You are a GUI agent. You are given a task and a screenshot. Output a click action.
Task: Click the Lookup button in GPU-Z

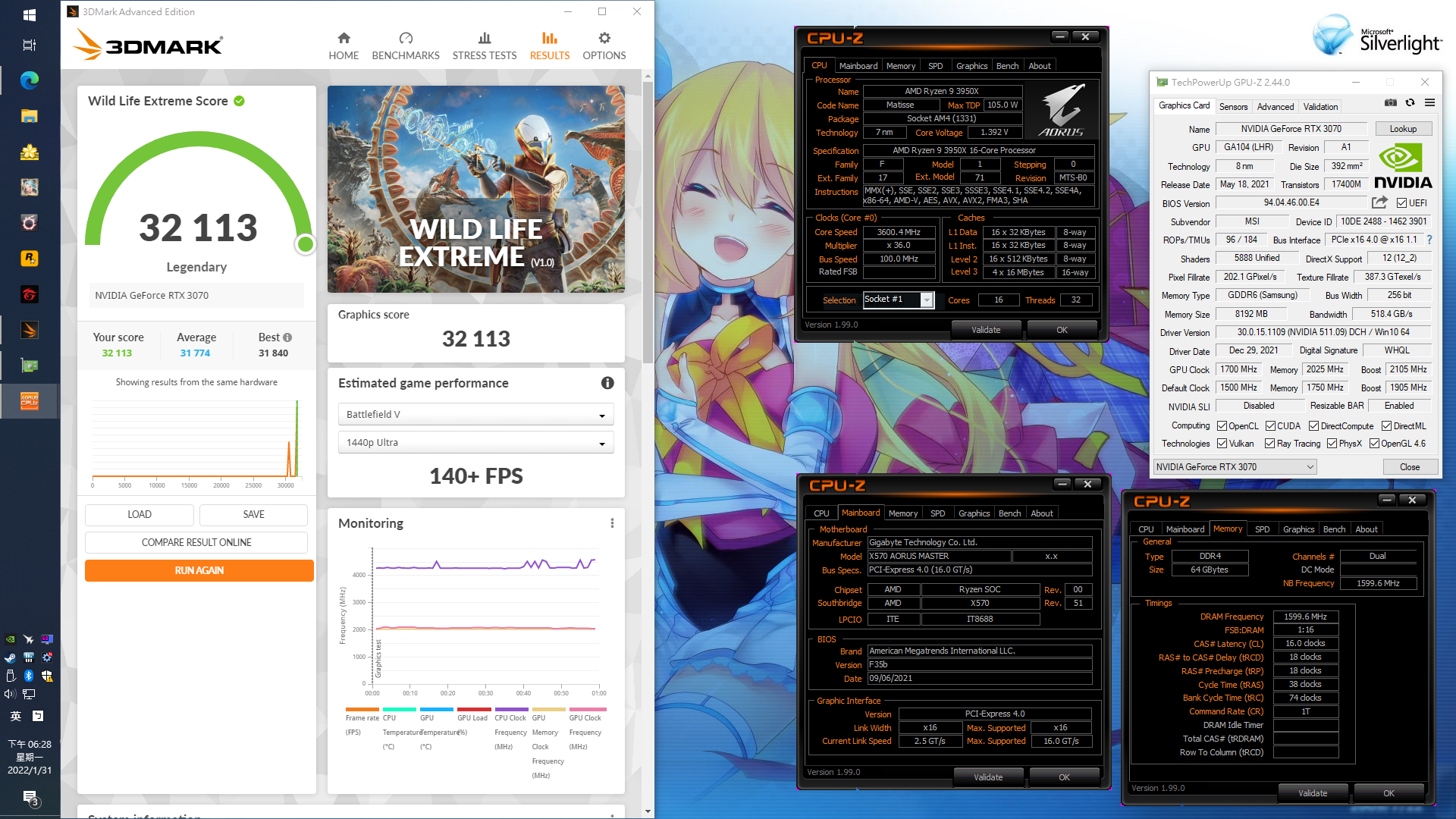(x=1403, y=129)
